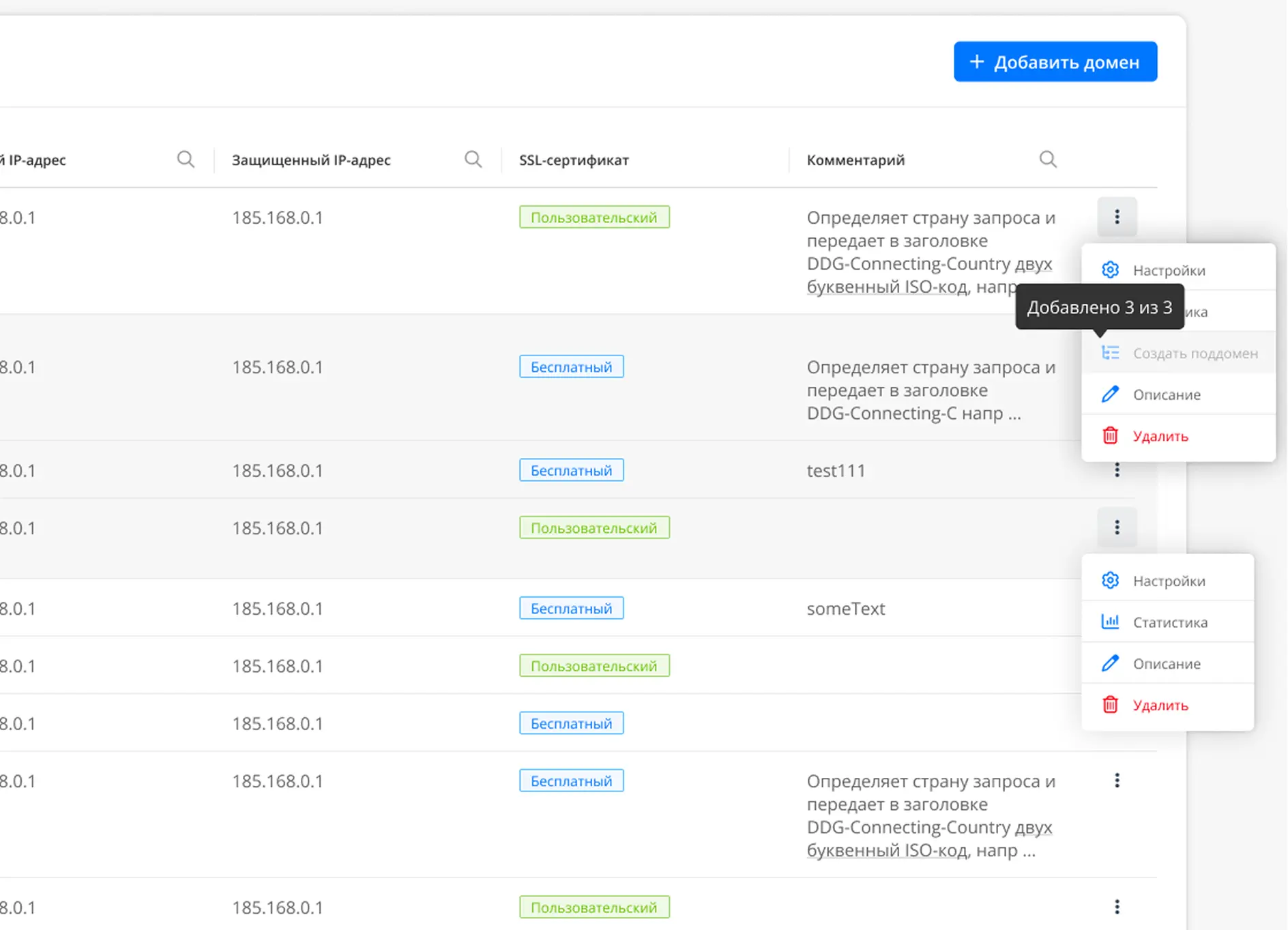
Task: Choose 'Описание' in lower popup menu
Action: (x=1167, y=663)
